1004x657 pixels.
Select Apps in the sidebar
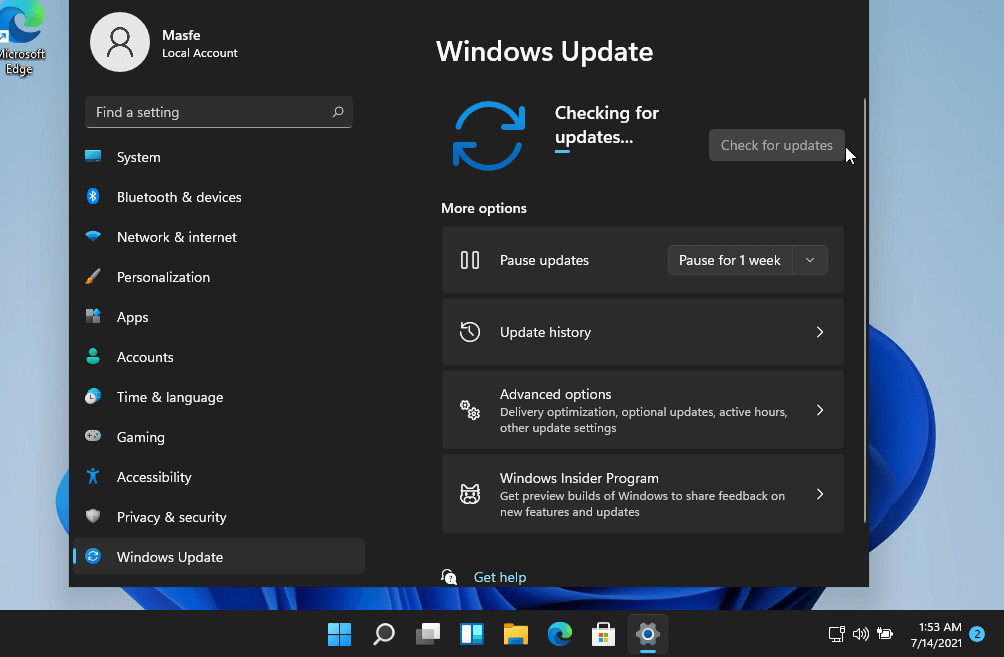[x=218, y=317]
